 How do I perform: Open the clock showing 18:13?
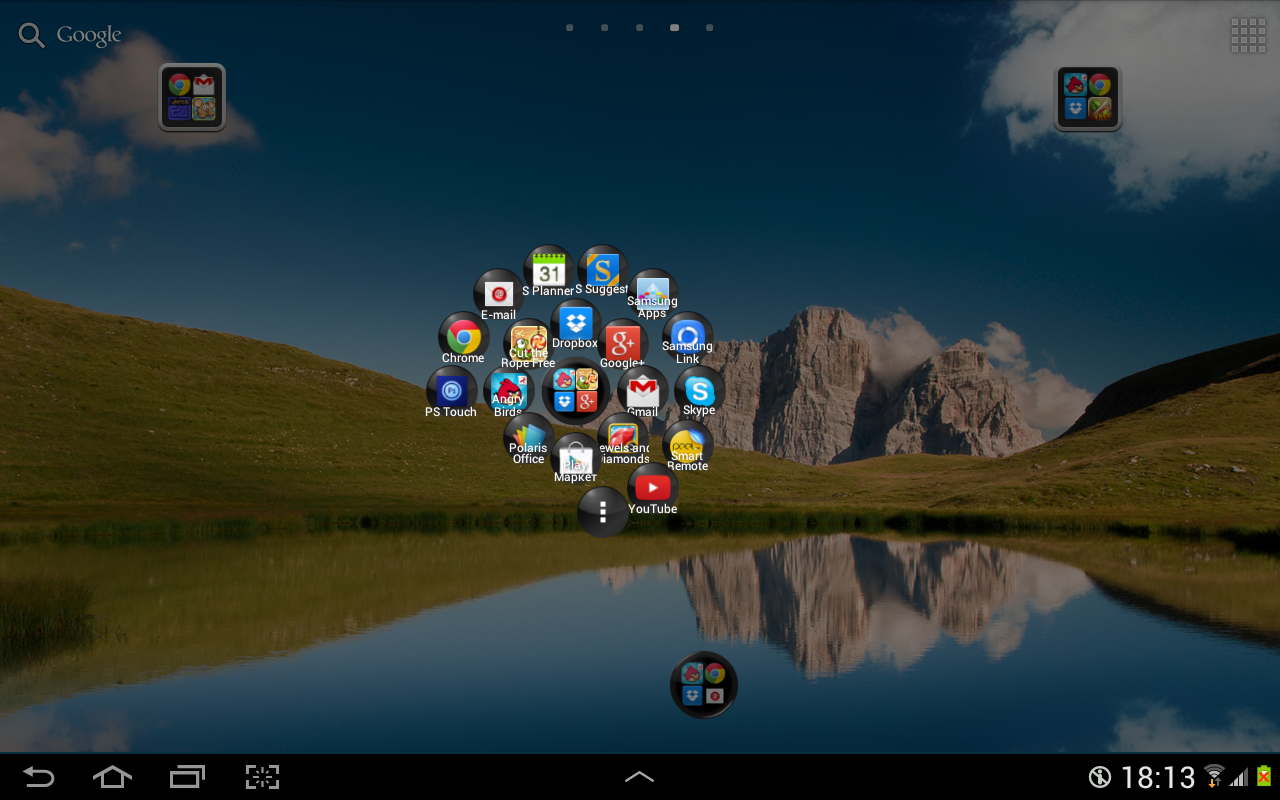[x=1158, y=777]
